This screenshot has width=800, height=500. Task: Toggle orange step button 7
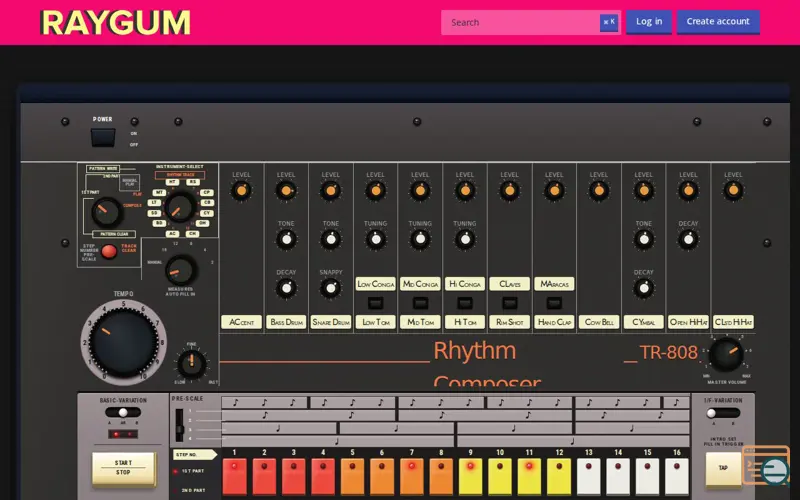(411, 476)
